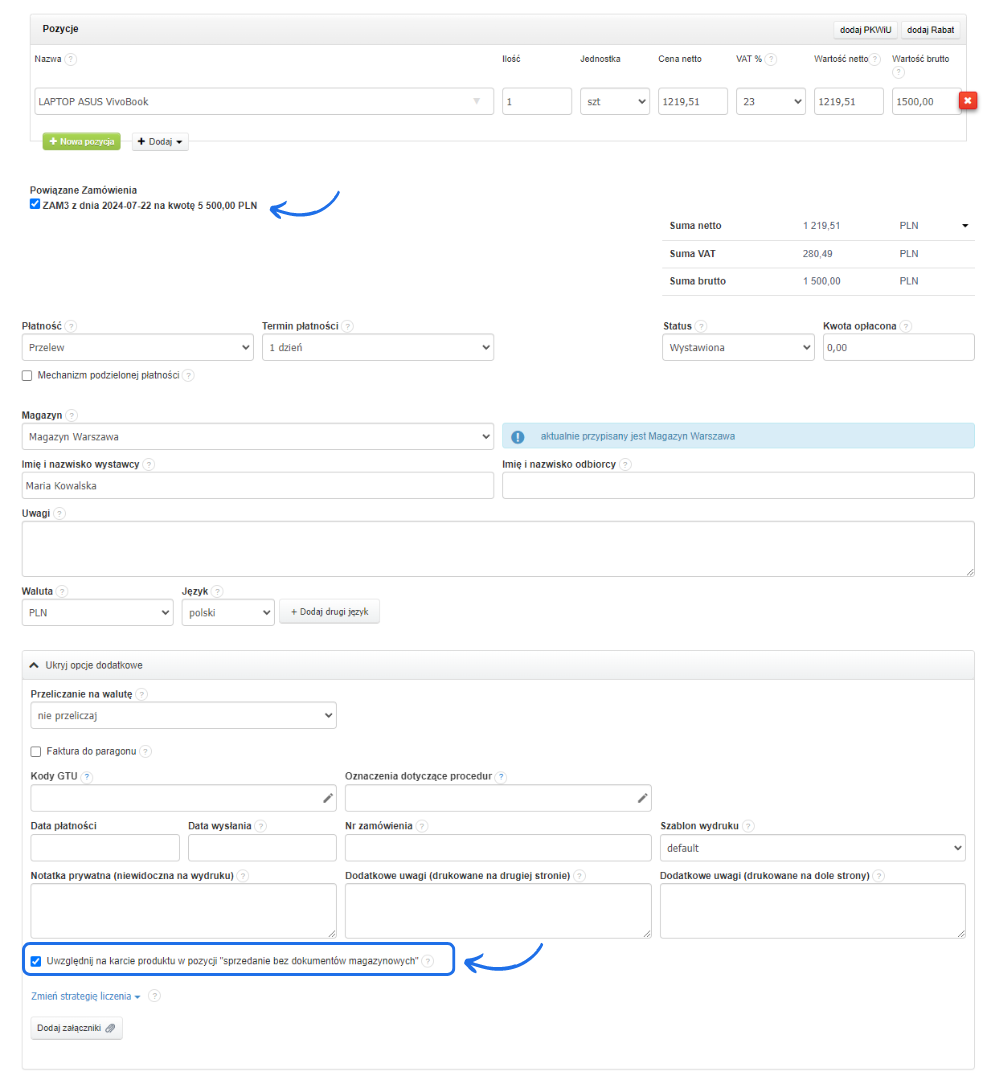Click help icon next to Magazyn label
Viewport: 997px width, 1080px height.
coord(72,415)
